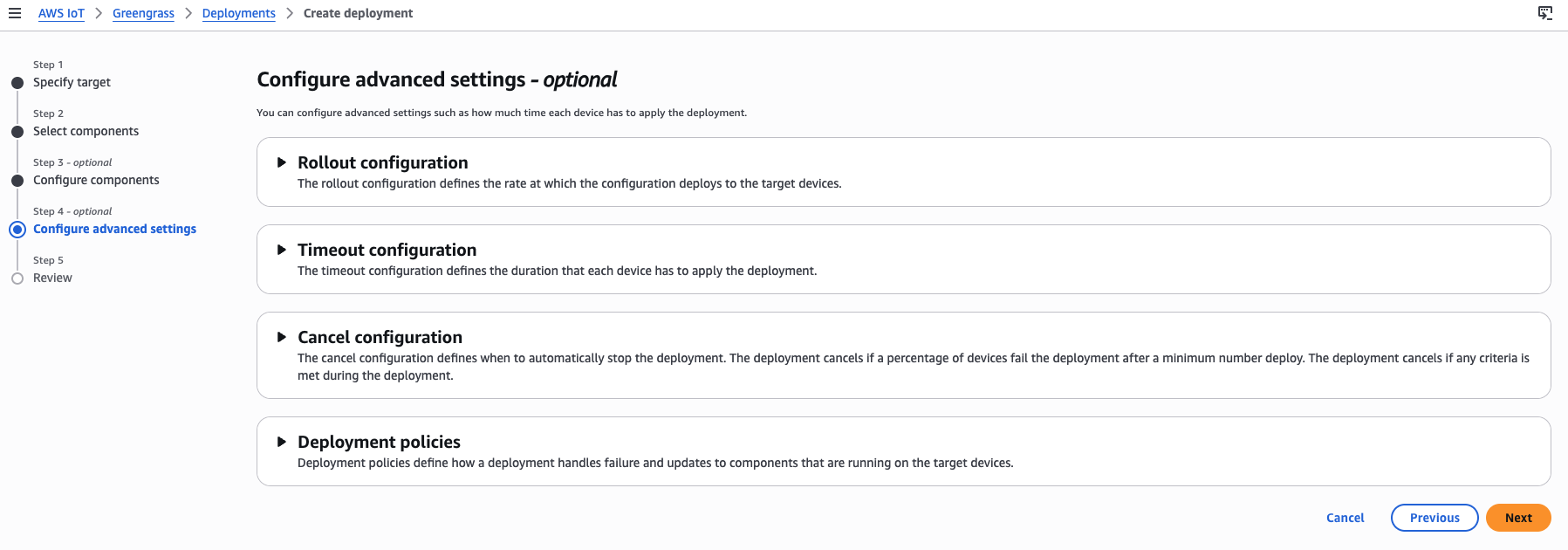
Task: Jump to Configure components step
Action: (x=96, y=180)
